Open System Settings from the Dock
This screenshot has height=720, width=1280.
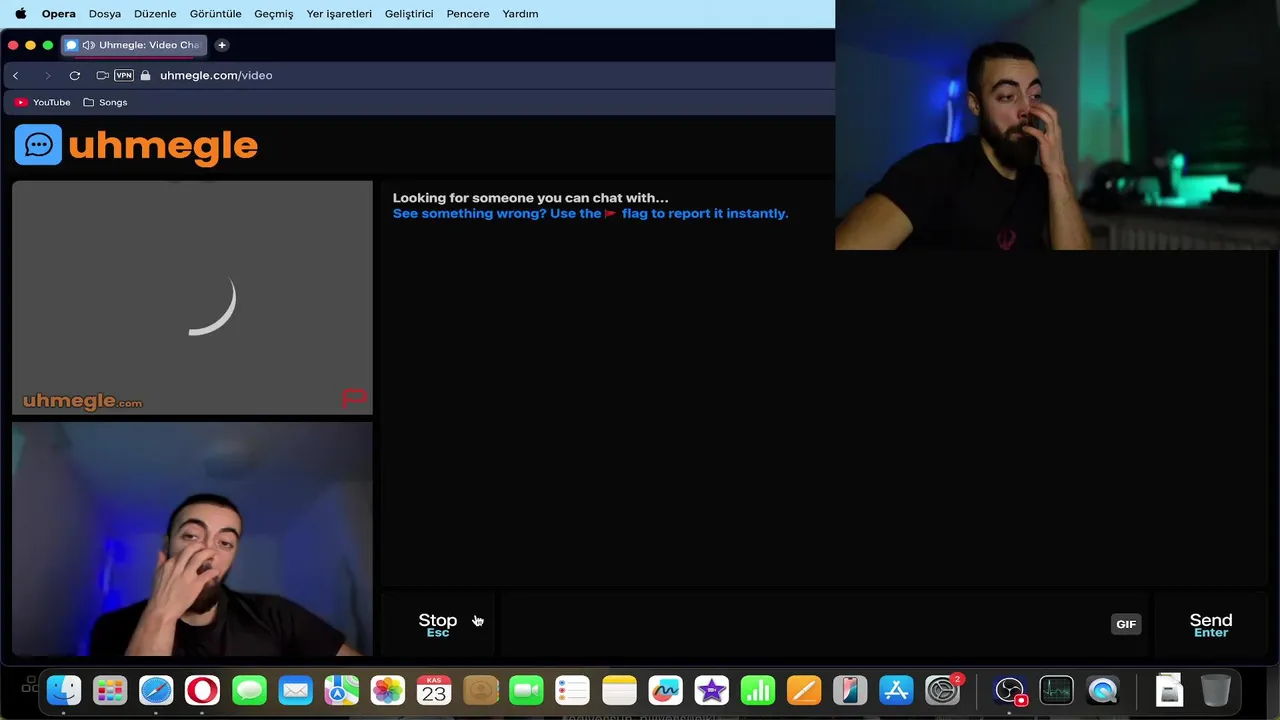tap(943, 690)
